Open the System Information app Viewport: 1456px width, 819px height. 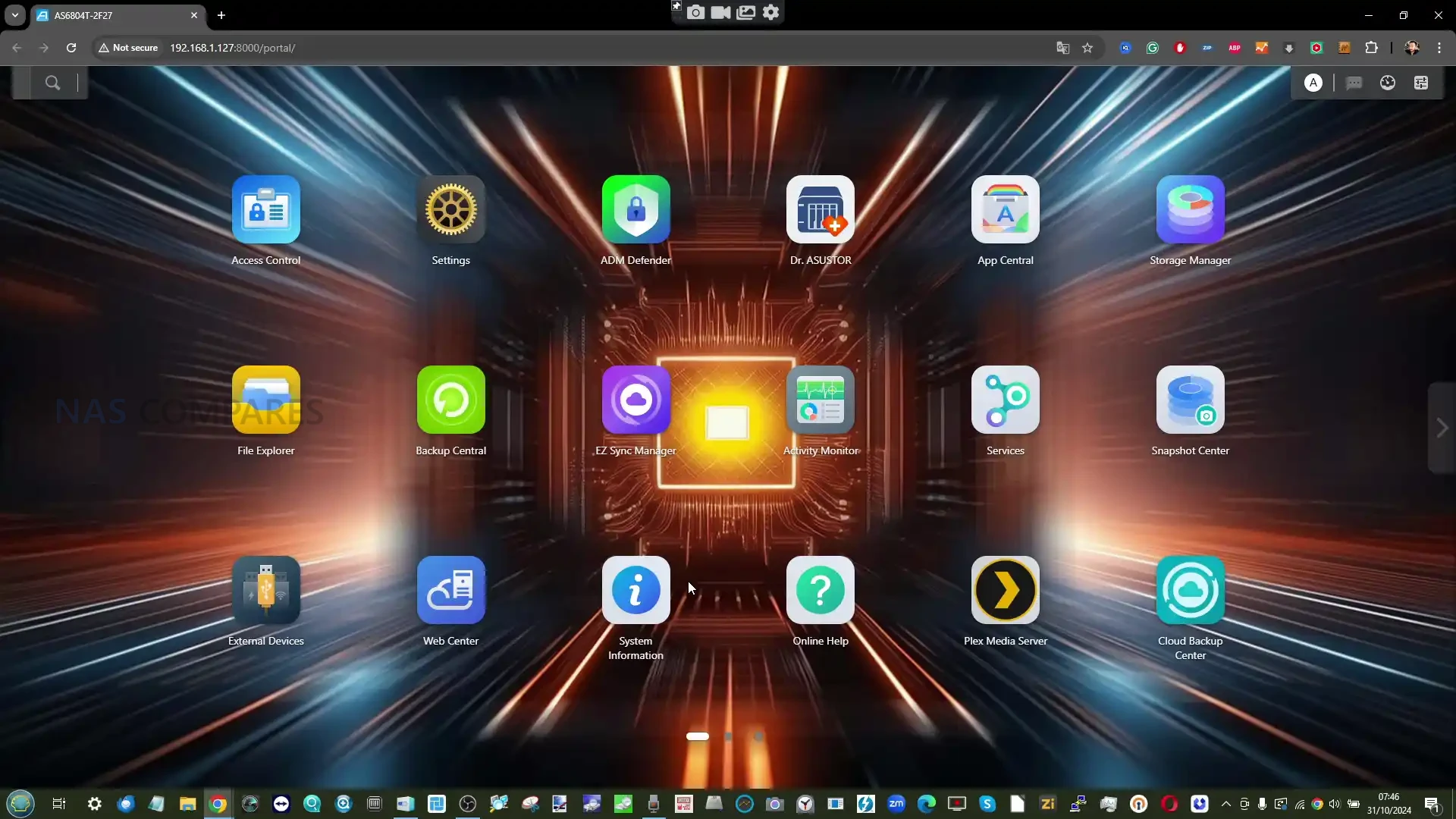[635, 591]
